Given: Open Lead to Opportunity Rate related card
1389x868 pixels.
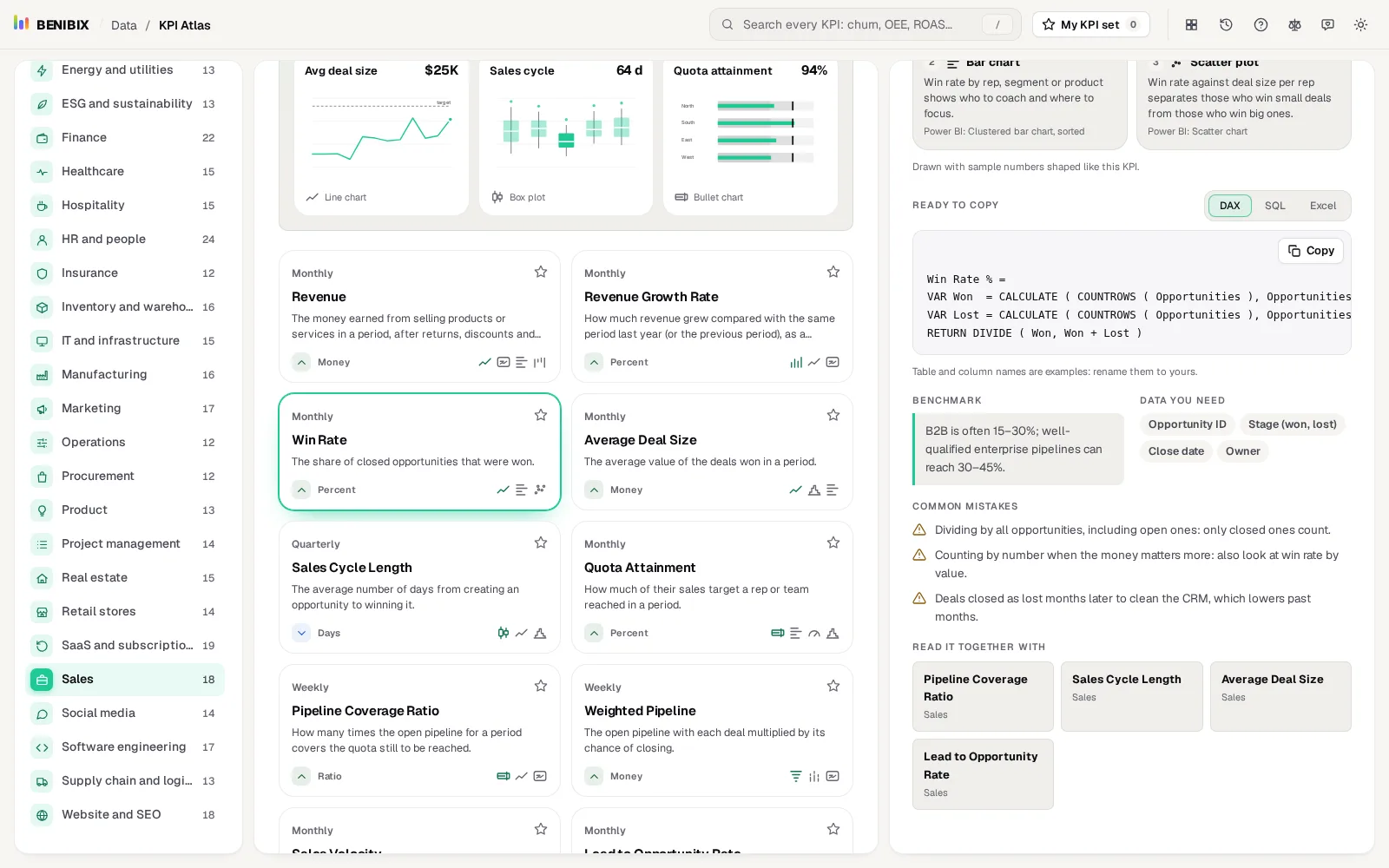Looking at the screenshot, I should tap(983, 774).
